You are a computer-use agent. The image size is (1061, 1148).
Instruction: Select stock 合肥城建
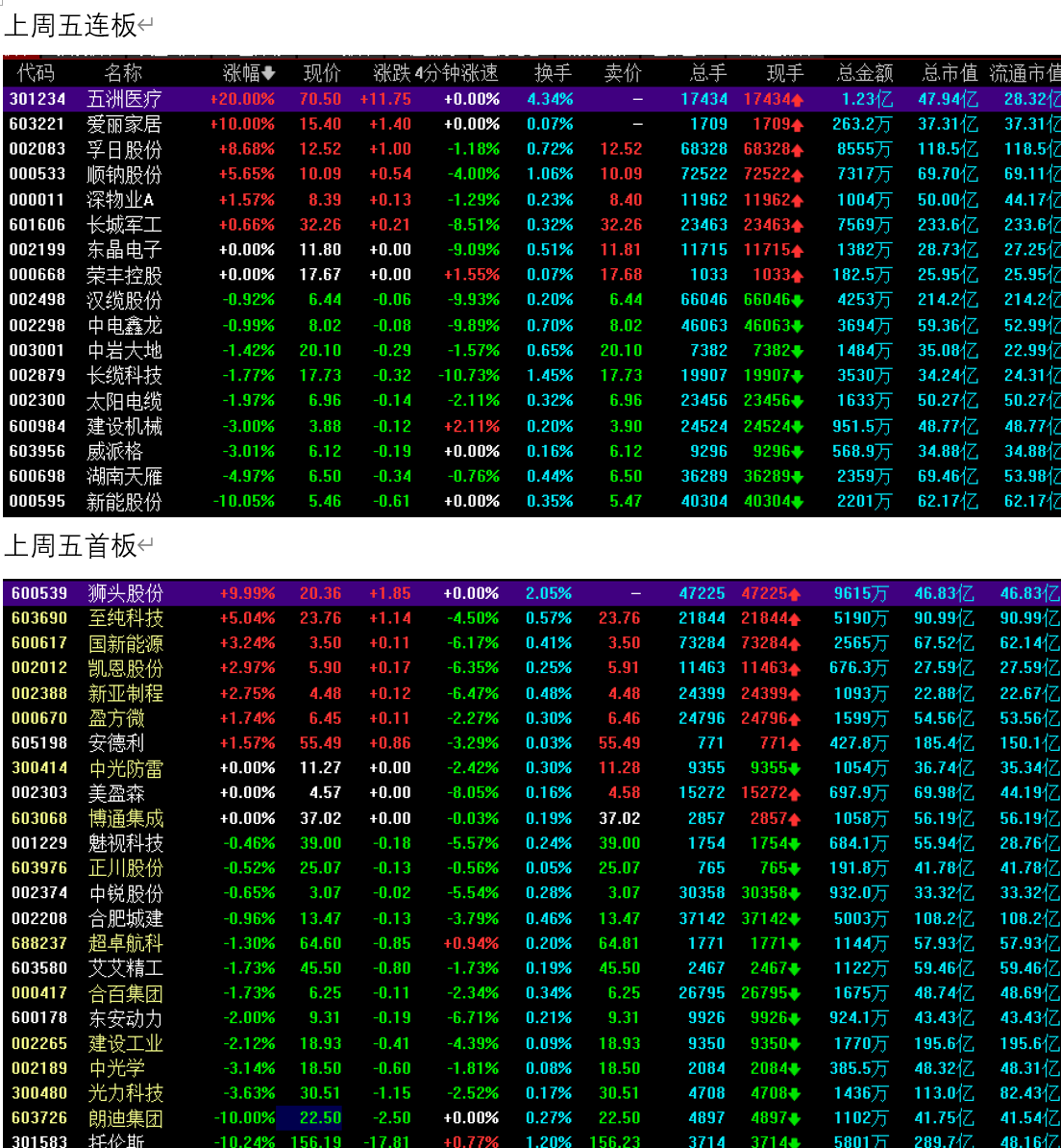coord(126,918)
